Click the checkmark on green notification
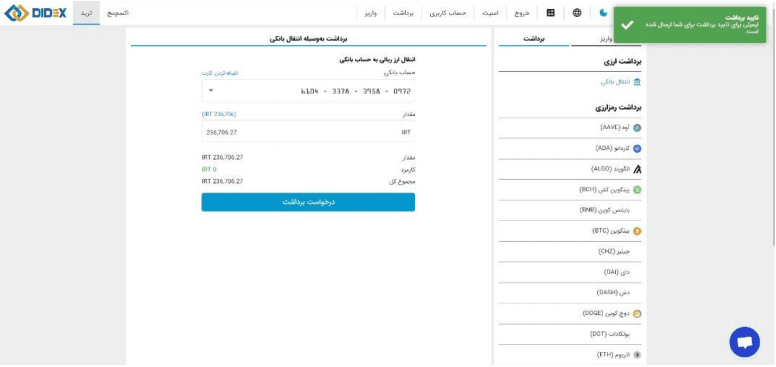 tap(628, 25)
